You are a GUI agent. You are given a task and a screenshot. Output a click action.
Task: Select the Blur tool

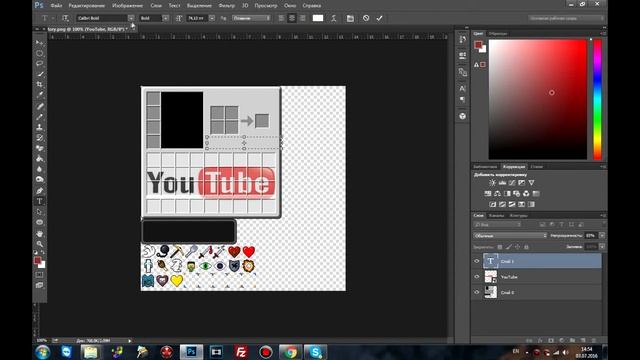point(40,169)
